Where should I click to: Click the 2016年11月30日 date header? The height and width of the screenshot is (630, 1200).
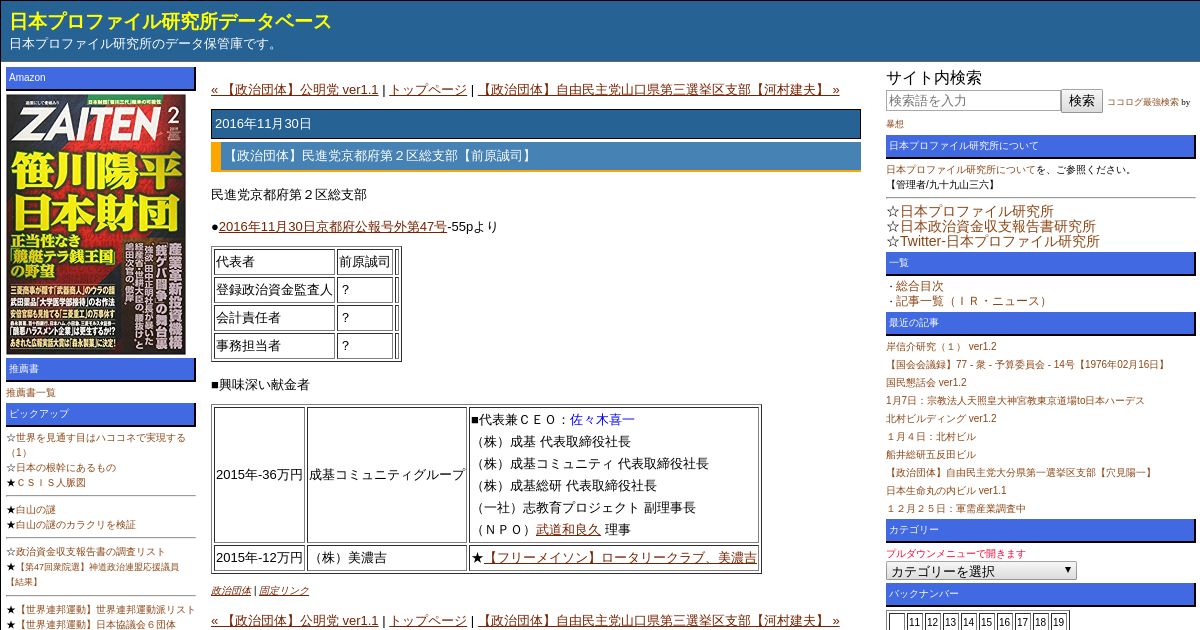coord(535,124)
